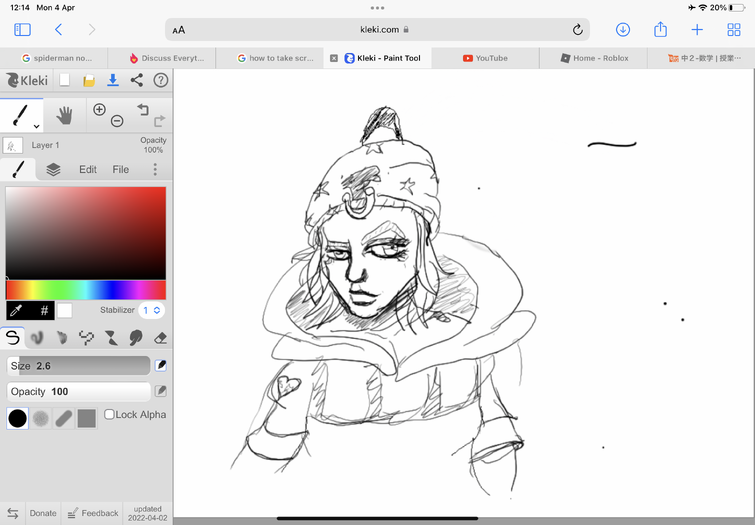The width and height of the screenshot is (755, 525).
Task: Select the pen brush type
Action: coord(13,338)
